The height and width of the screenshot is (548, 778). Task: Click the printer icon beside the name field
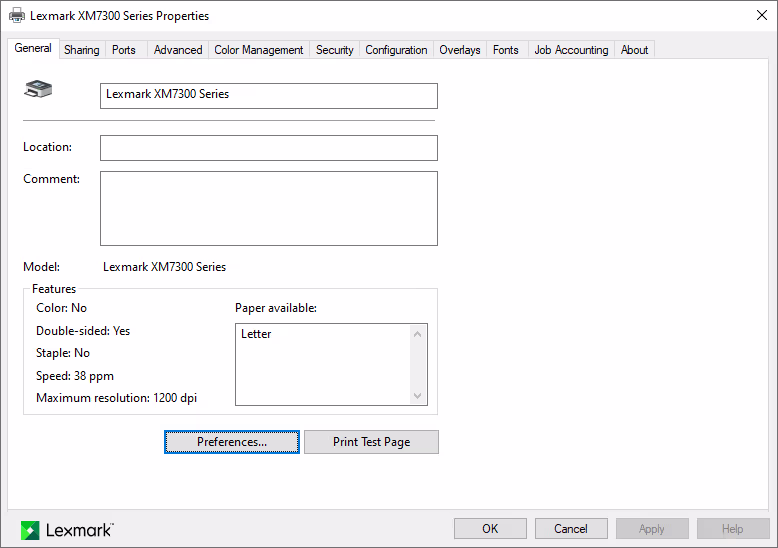(x=38, y=89)
